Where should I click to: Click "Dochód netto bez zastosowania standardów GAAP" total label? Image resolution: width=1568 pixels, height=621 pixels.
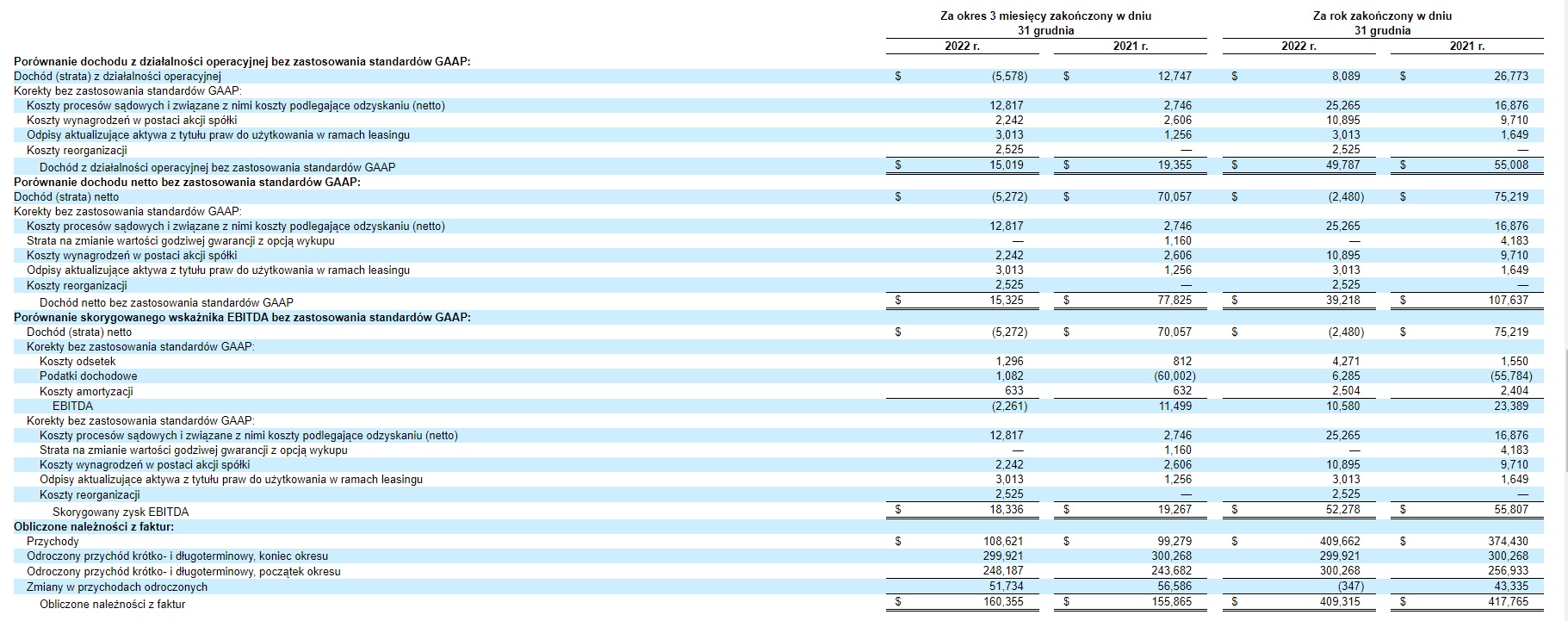point(166,302)
